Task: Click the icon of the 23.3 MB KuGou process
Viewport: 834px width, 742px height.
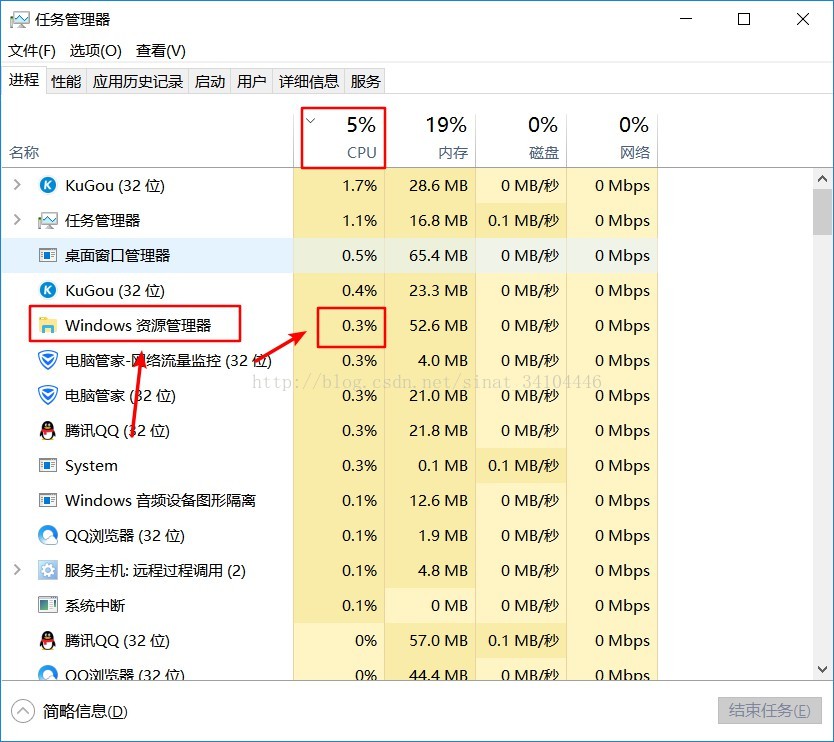Action: point(48,290)
